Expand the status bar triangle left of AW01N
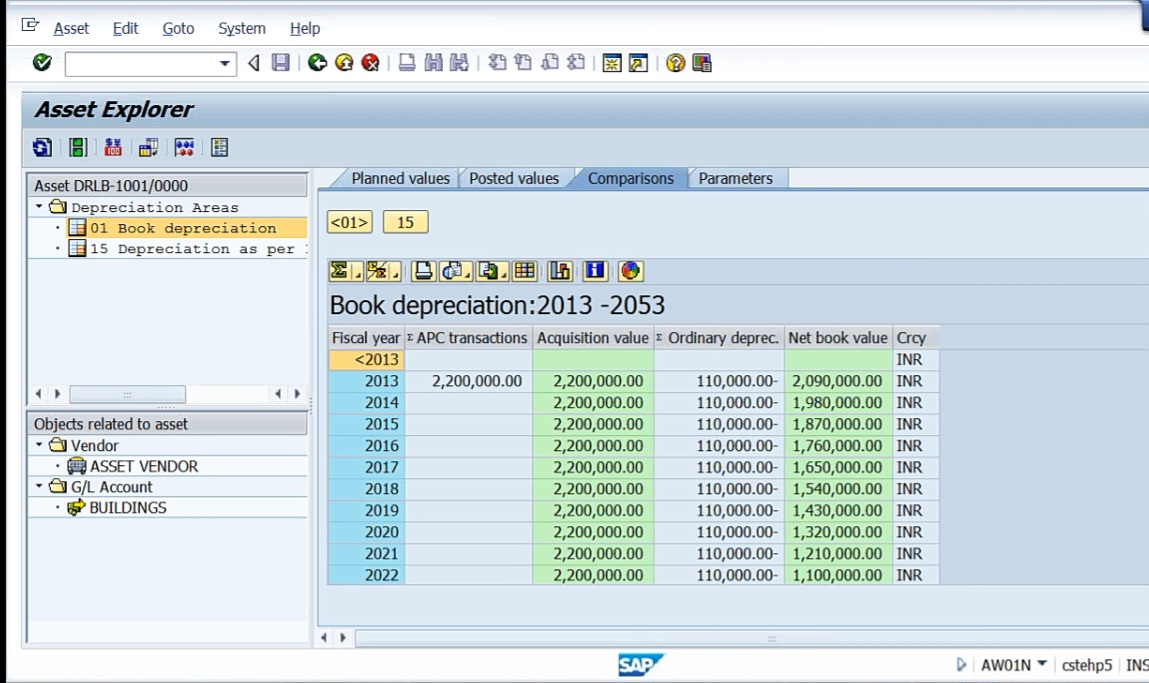 pyautogui.click(x=961, y=665)
